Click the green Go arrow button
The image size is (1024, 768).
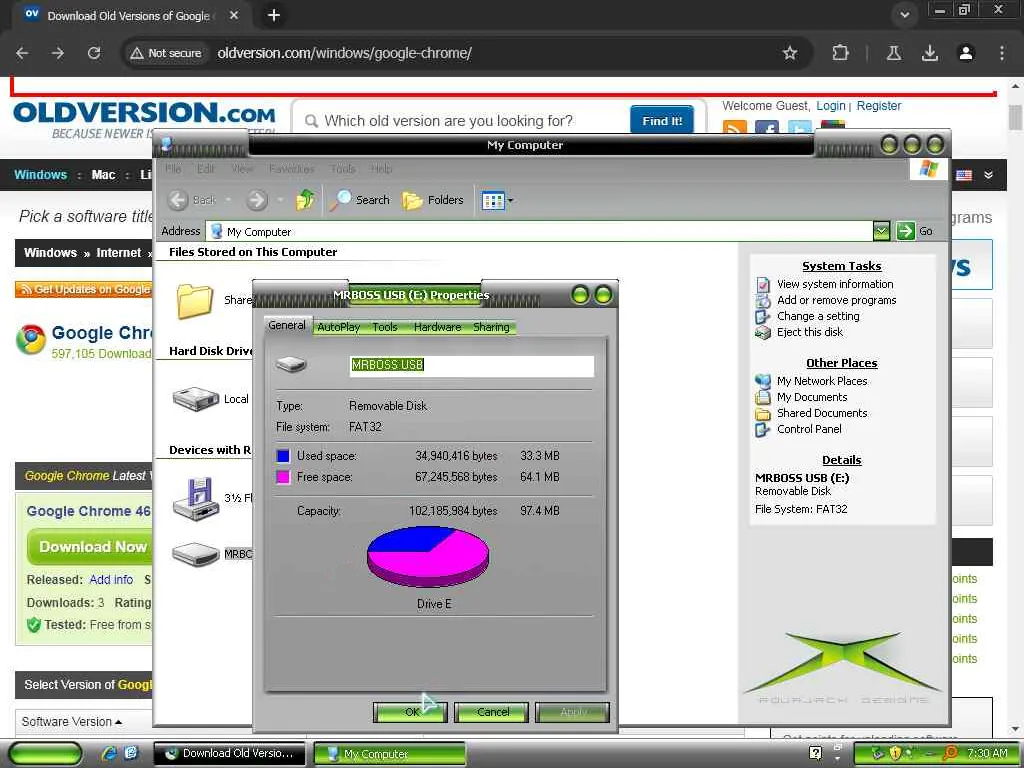pos(905,231)
